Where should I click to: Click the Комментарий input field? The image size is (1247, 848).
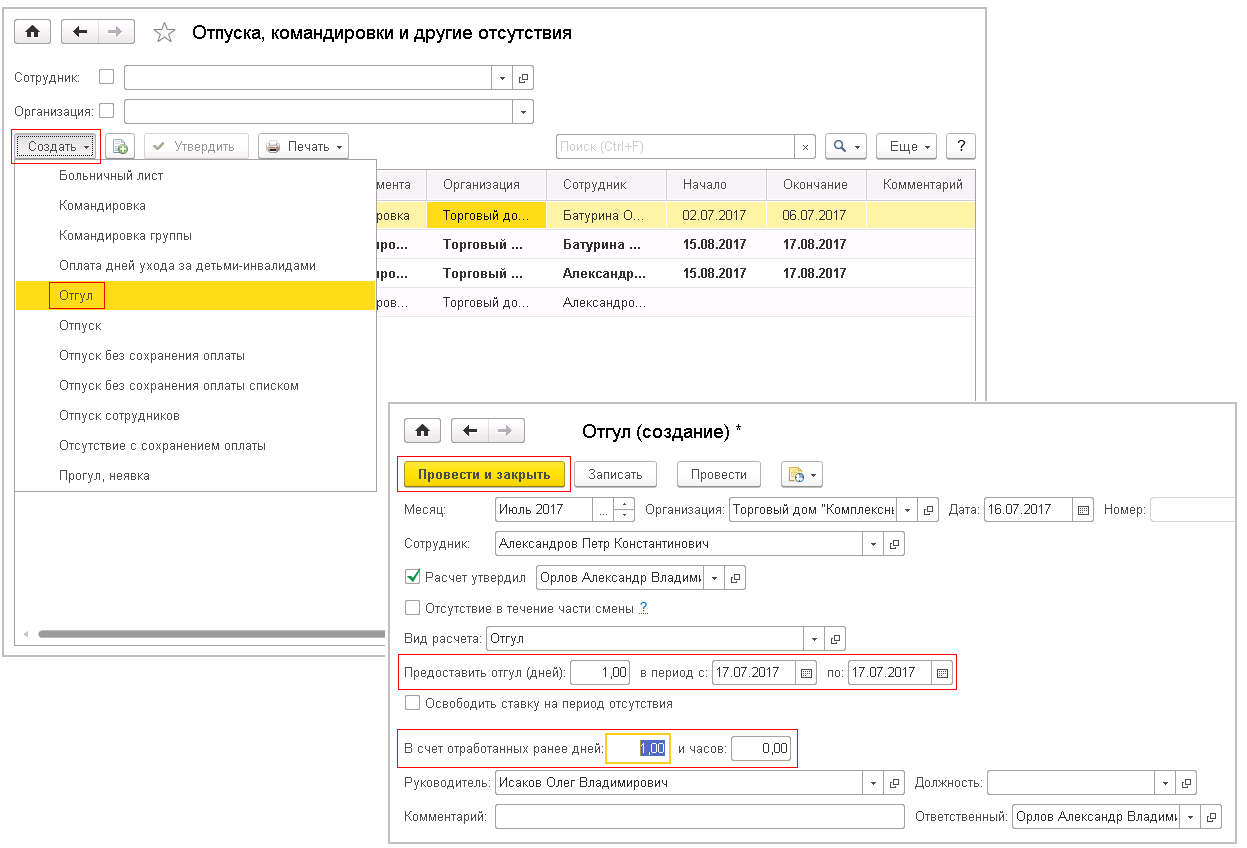[699, 817]
